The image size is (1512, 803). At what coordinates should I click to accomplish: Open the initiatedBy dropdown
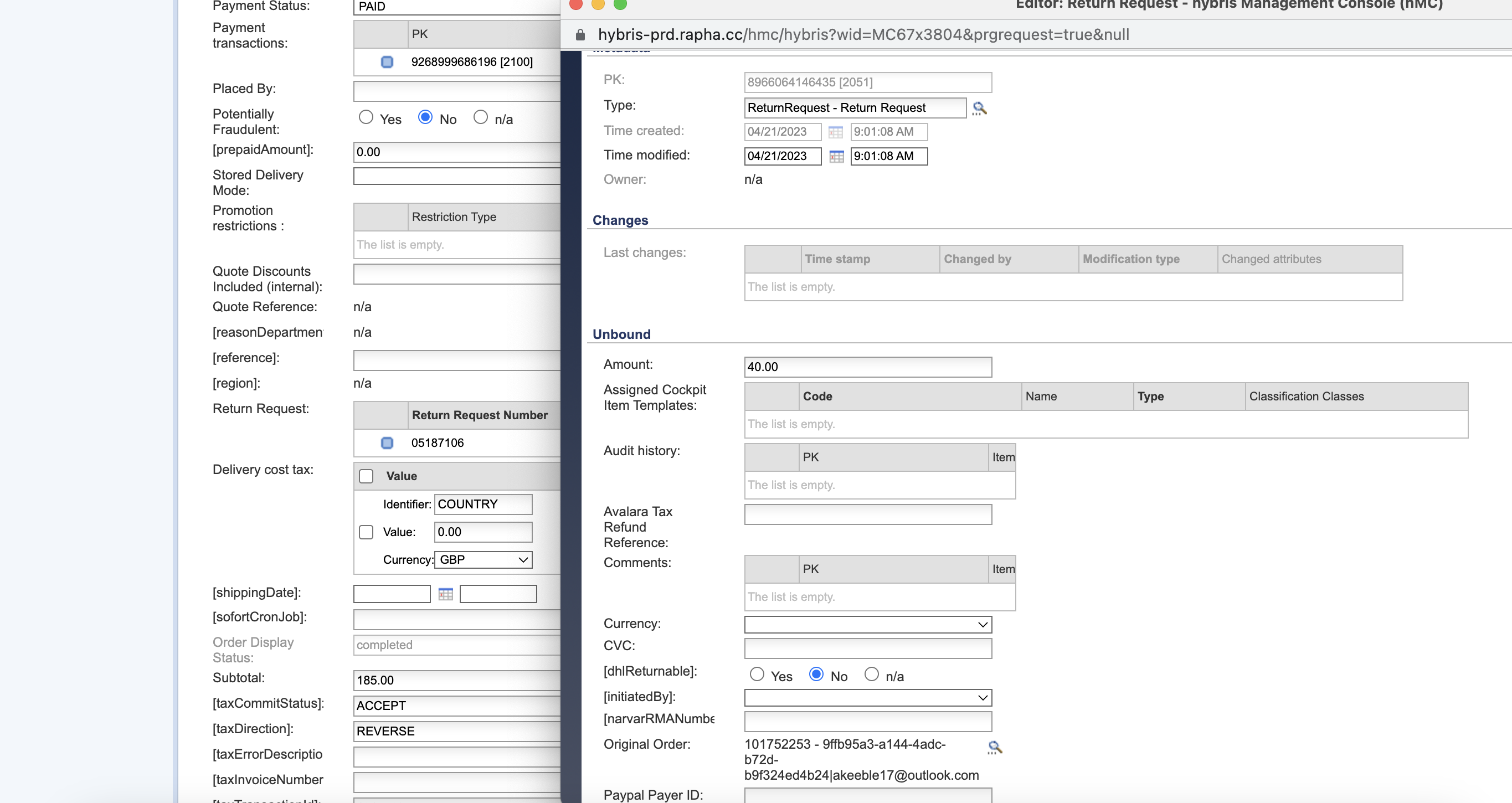pos(867,697)
